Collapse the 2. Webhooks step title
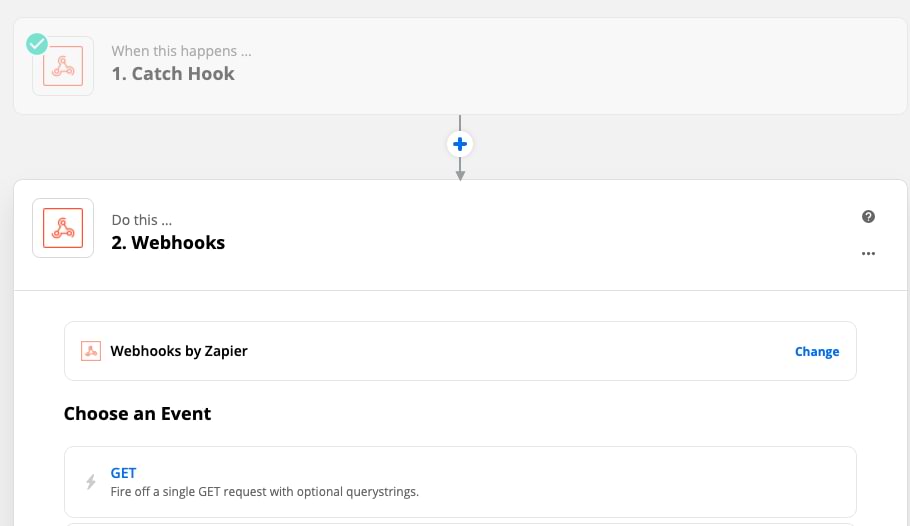The width and height of the screenshot is (910, 526). pyautogui.click(x=168, y=243)
